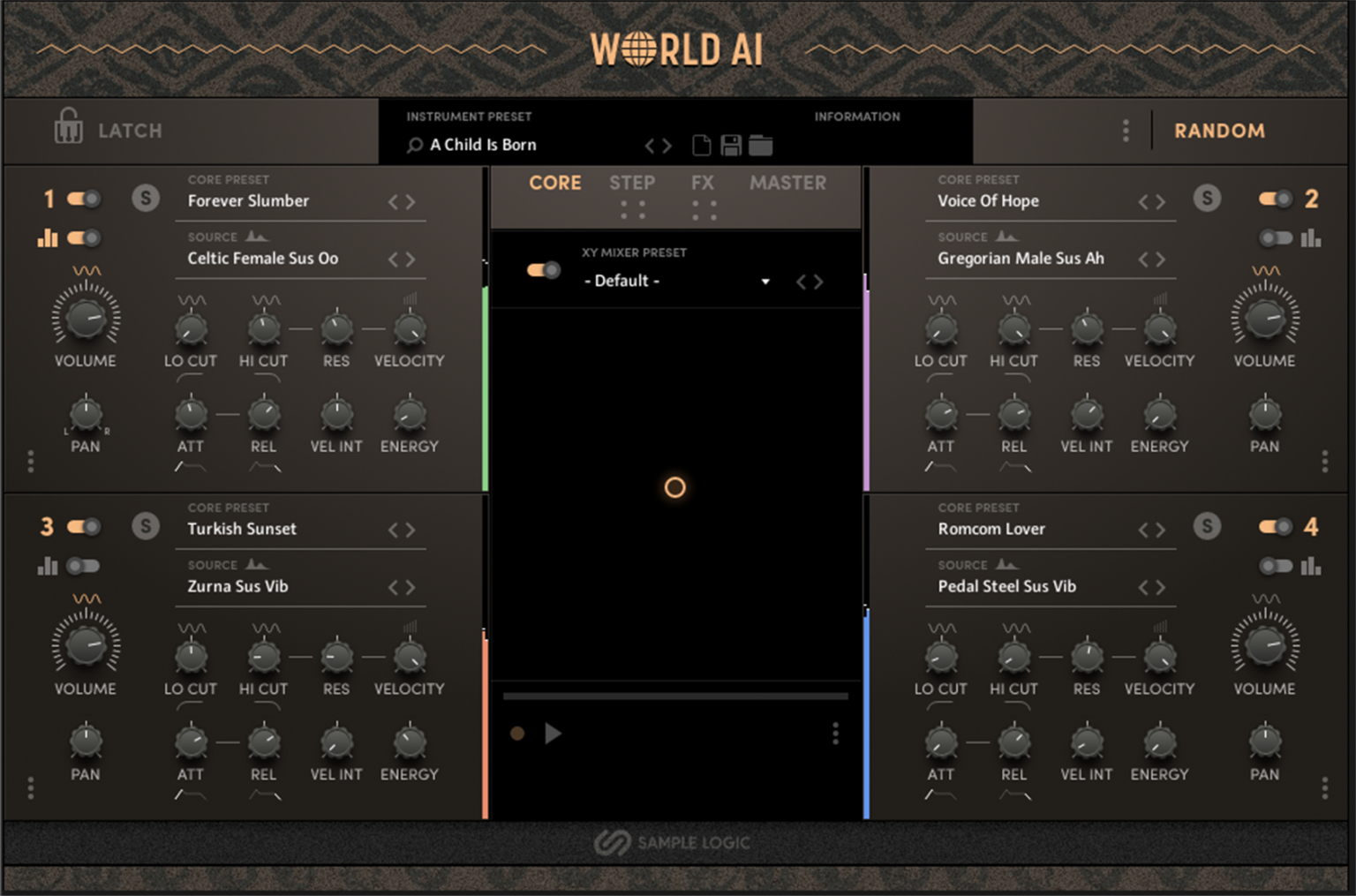
Task: Create new preset with blank page icon
Action: (x=701, y=146)
